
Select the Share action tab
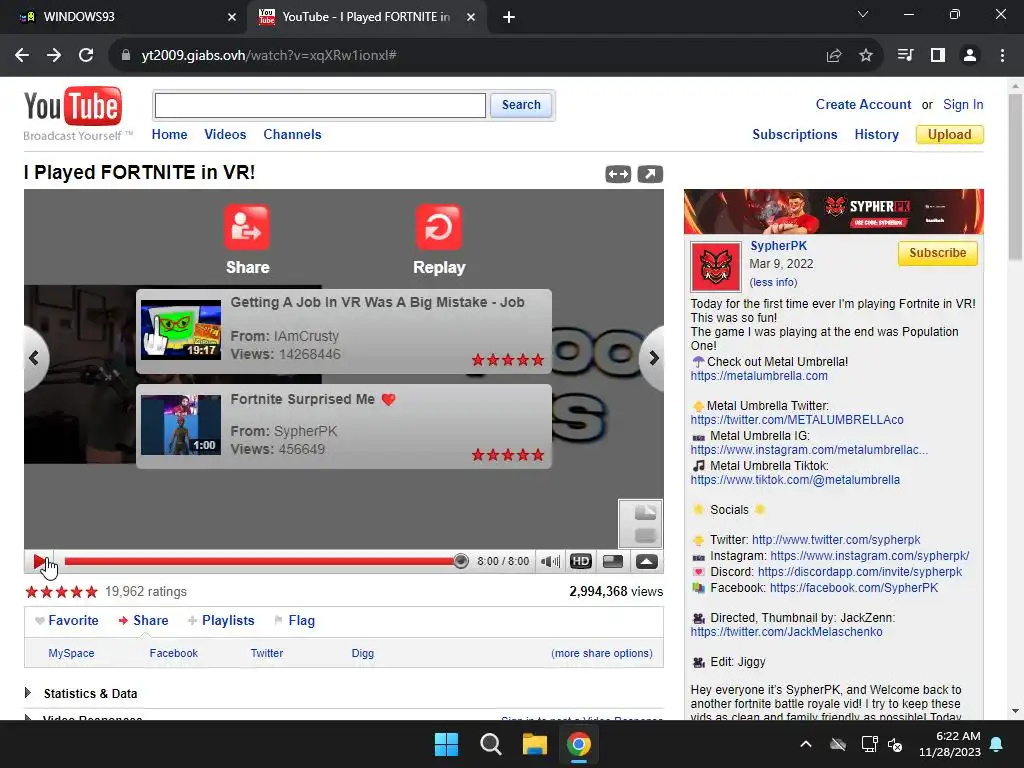151,620
